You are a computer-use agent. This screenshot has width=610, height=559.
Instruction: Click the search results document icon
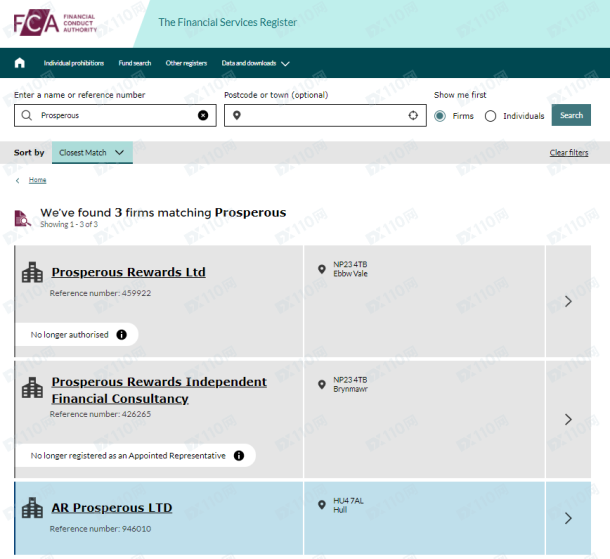(x=22, y=218)
